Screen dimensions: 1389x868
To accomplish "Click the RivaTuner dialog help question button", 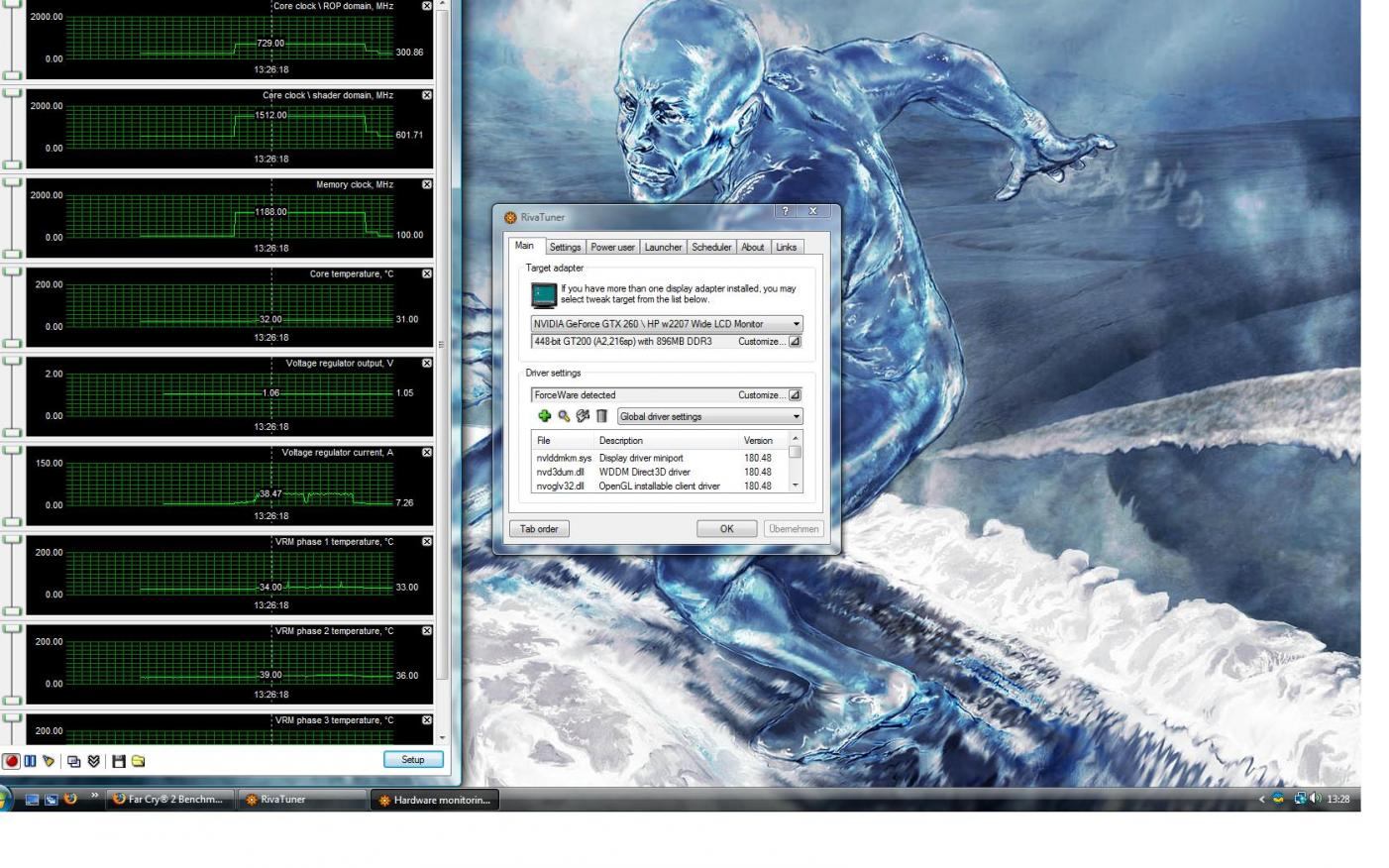I will tap(786, 211).
